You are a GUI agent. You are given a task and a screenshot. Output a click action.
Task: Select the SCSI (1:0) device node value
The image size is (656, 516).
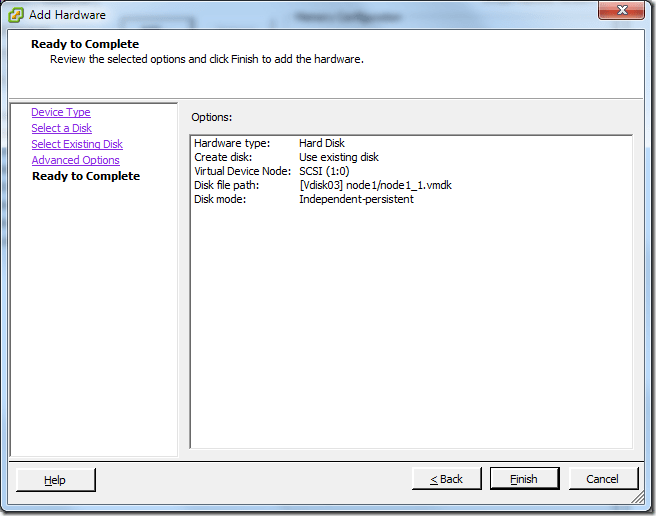pyautogui.click(x=324, y=171)
